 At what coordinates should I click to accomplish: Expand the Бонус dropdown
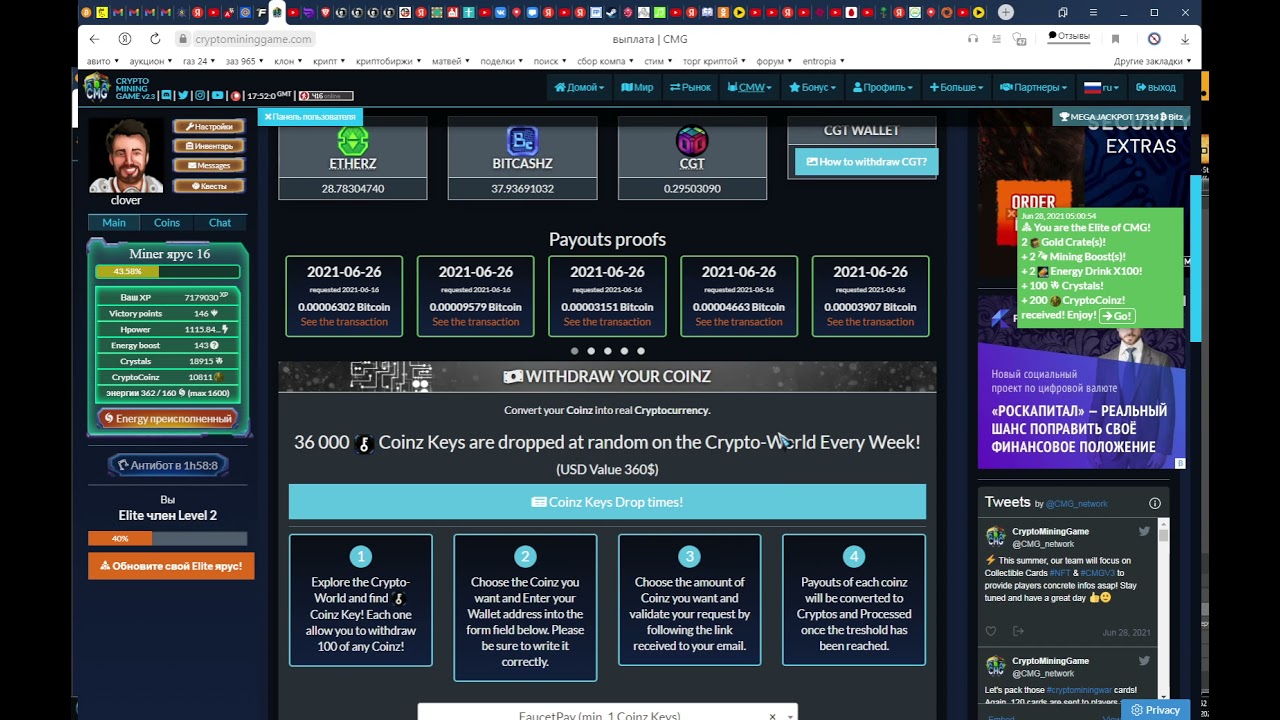812,87
